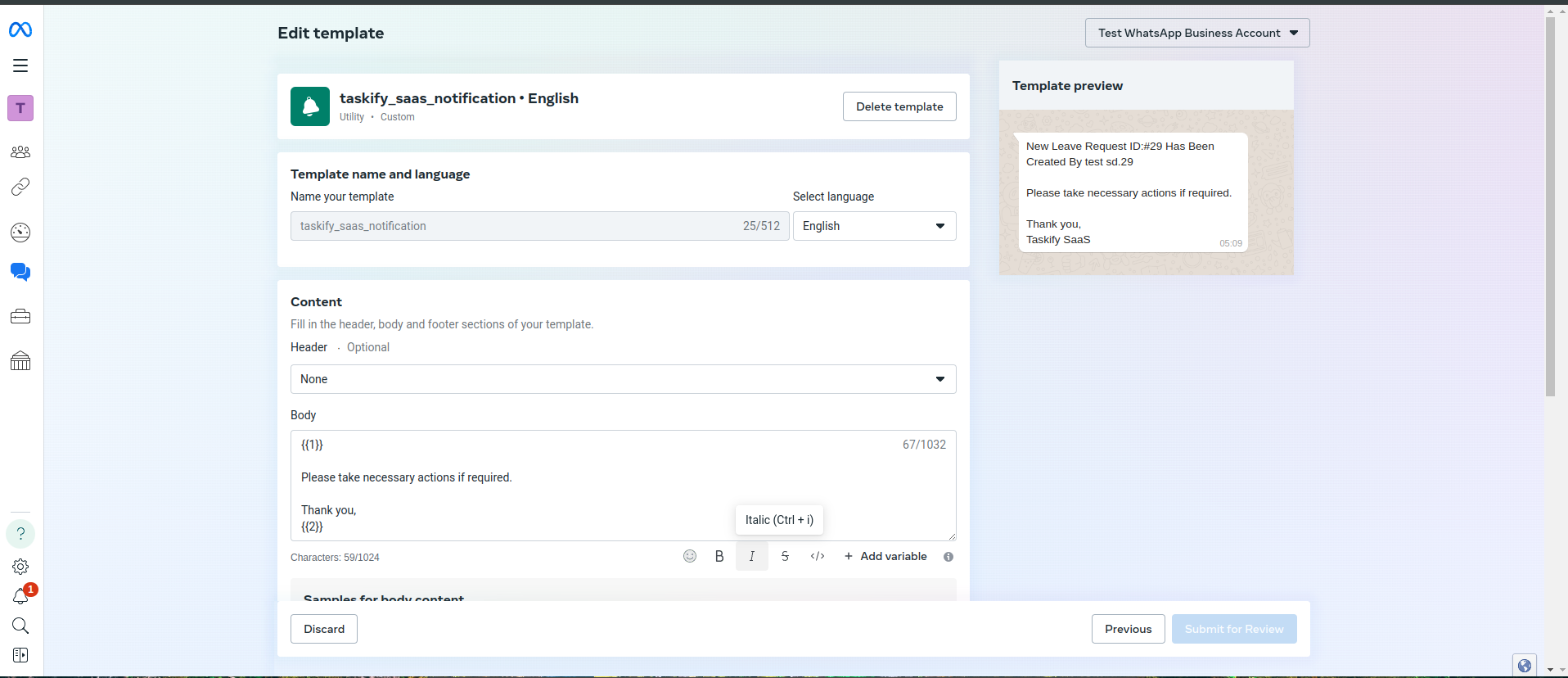The width and height of the screenshot is (1568, 678).
Task: Expand the Select language dropdown
Action: (x=874, y=226)
